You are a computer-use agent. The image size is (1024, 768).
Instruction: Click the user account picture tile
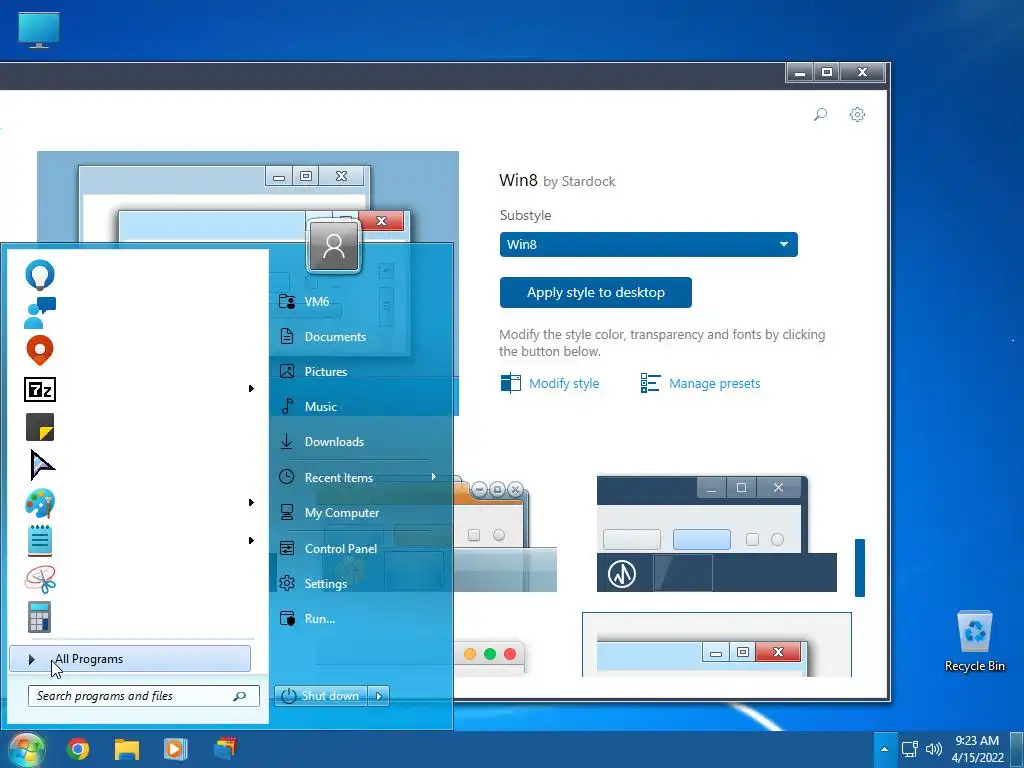pos(334,246)
